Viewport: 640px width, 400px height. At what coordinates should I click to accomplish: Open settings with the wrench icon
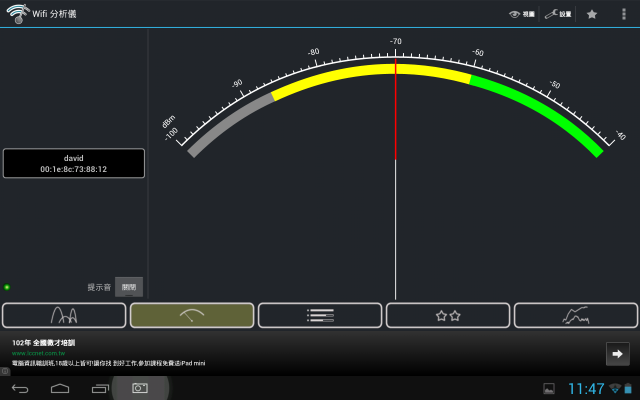tap(558, 14)
